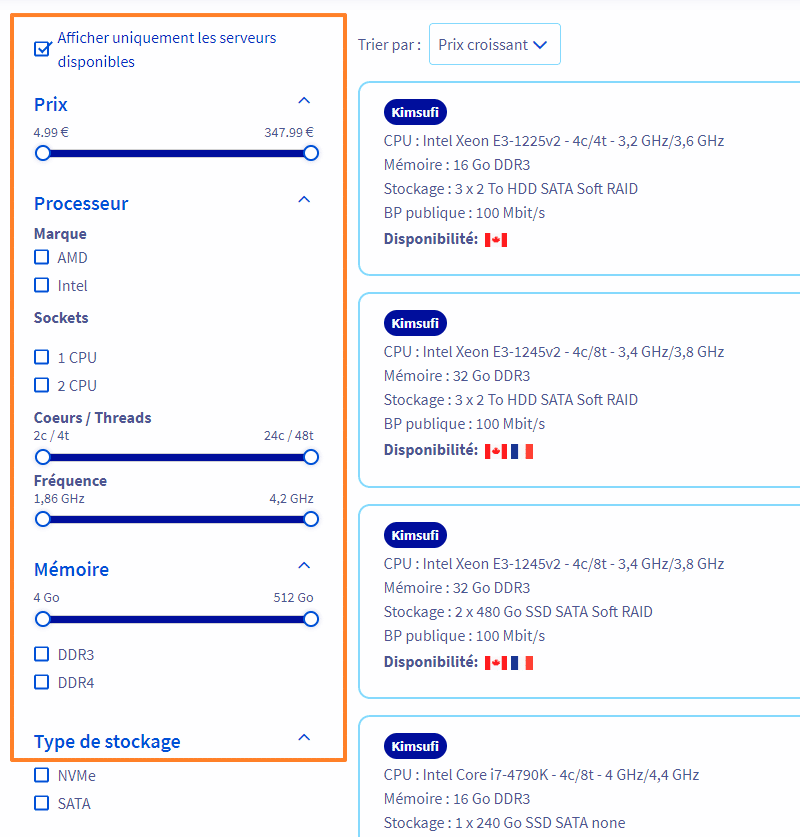Collapse the Prix filter section
This screenshot has height=837, width=800.
tap(305, 101)
